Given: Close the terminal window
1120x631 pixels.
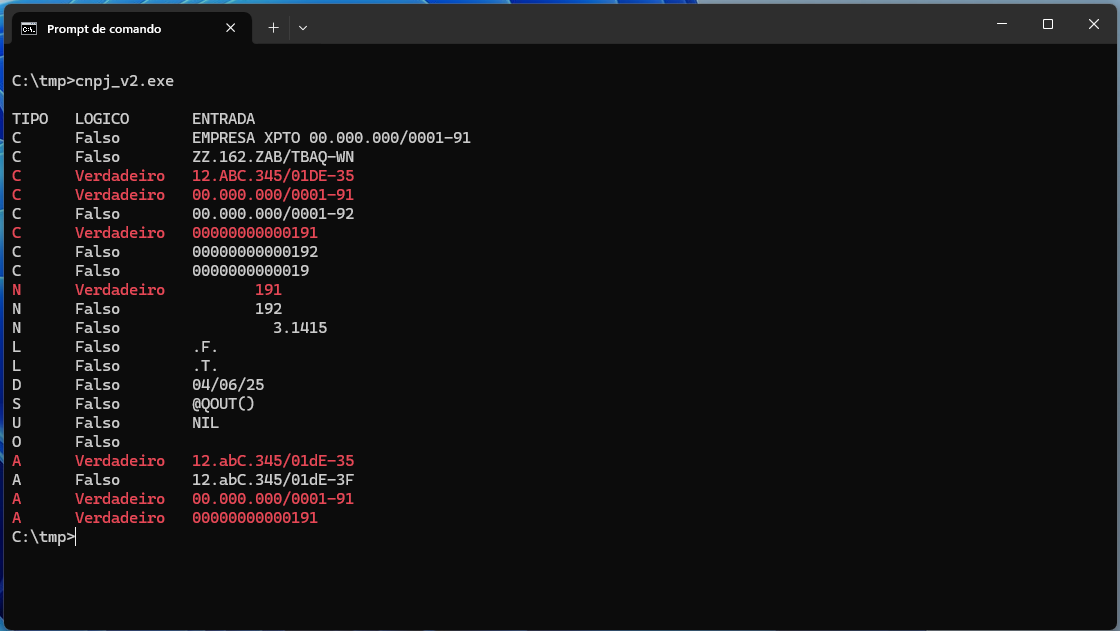Looking at the screenshot, I should (x=1093, y=24).
